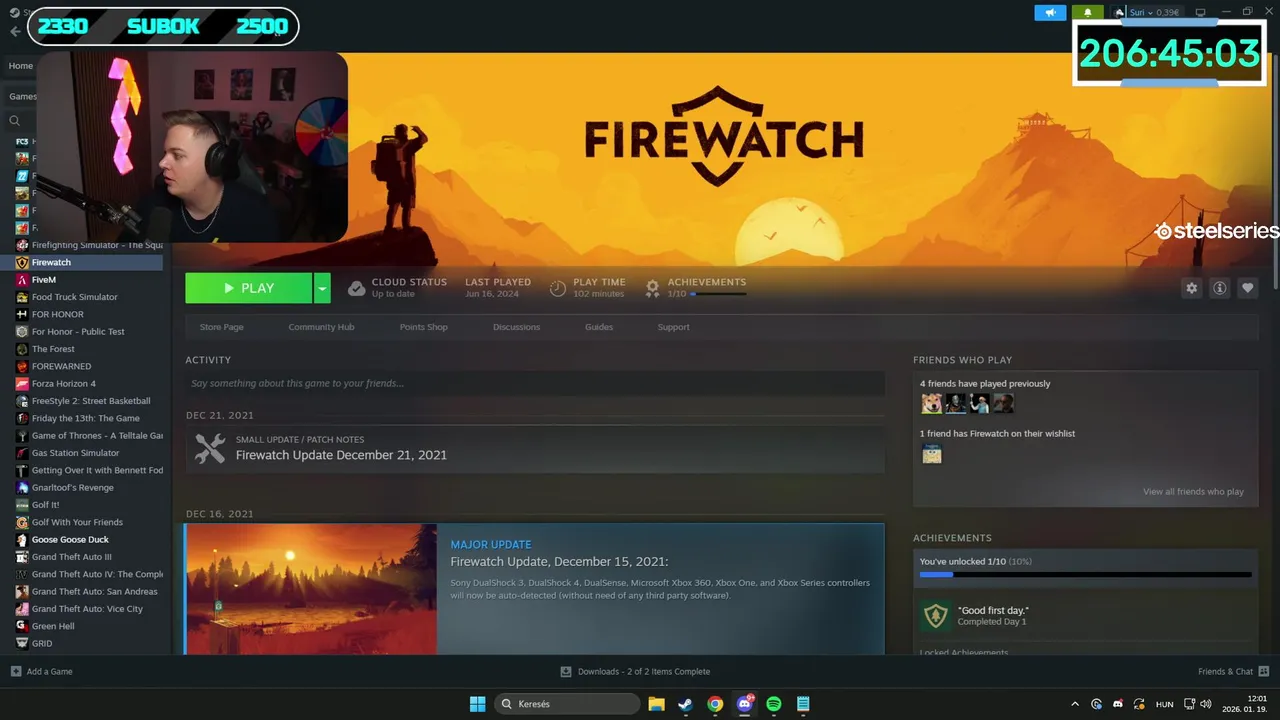Image resolution: width=1280 pixels, height=720 pixels.
Task: Go back with the Steam back arrow
Action: [15, 31]
